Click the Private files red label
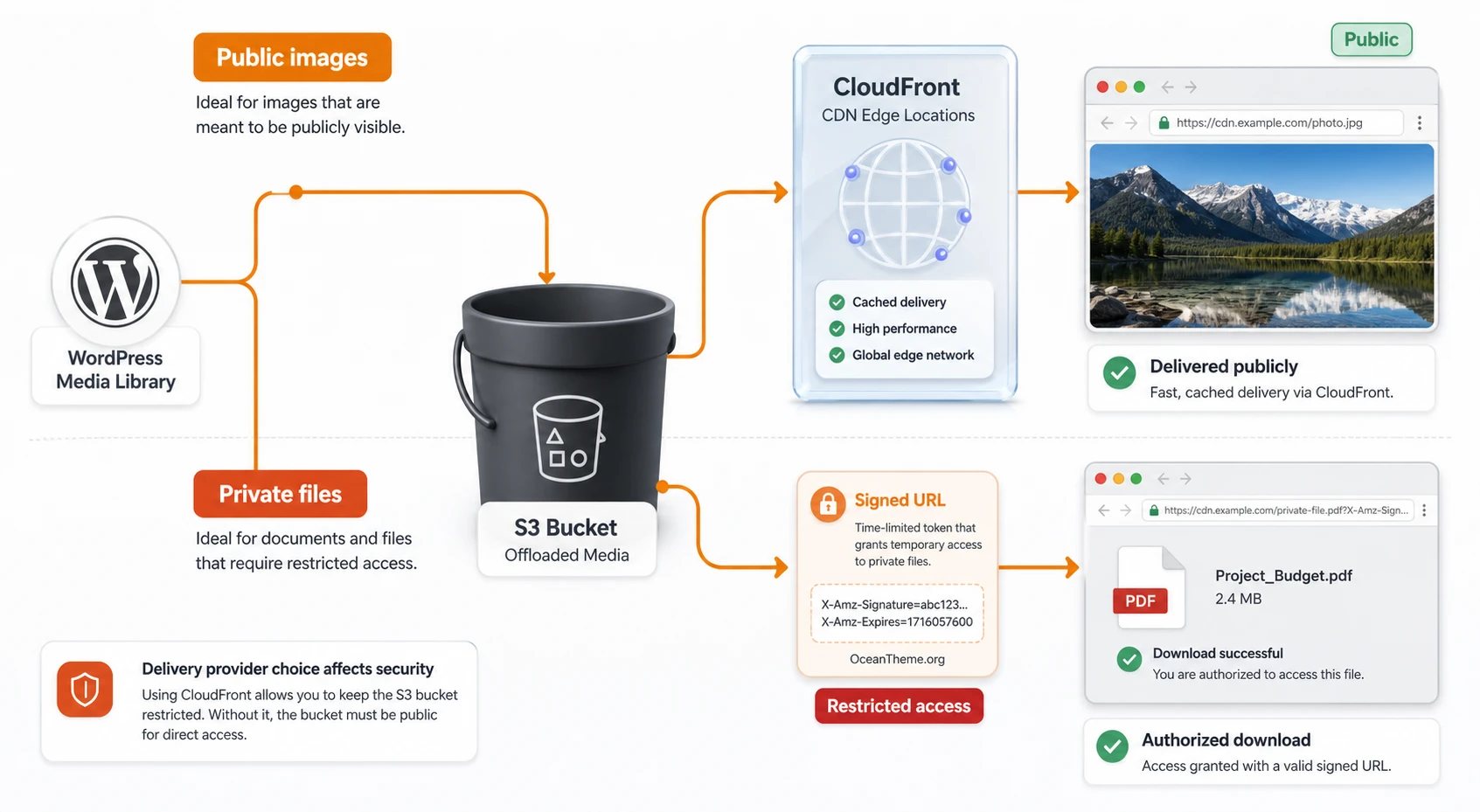1480x812 pixels. pyautogui.click(x=280, y=494)
